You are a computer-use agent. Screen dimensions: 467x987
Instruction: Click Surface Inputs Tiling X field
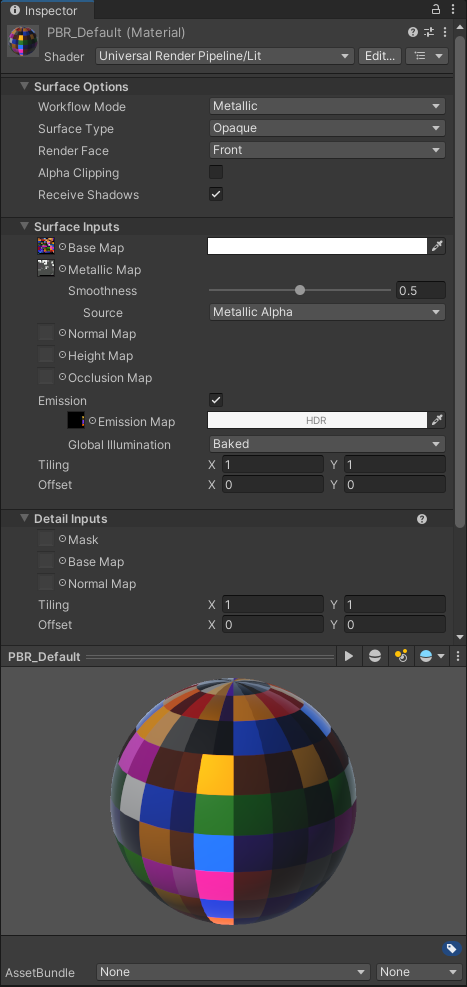point(273,465)
